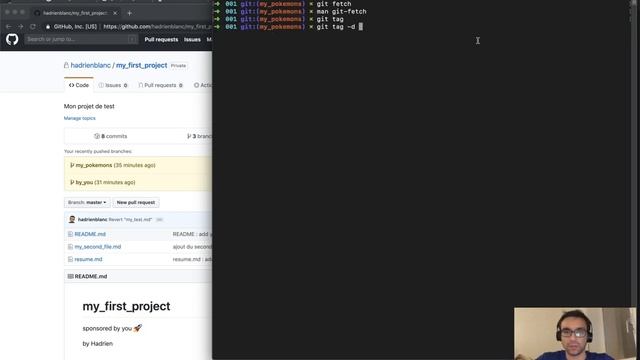The image size is (640, 360).
Task: View the 8 commits history
Action: pos(111,136)
